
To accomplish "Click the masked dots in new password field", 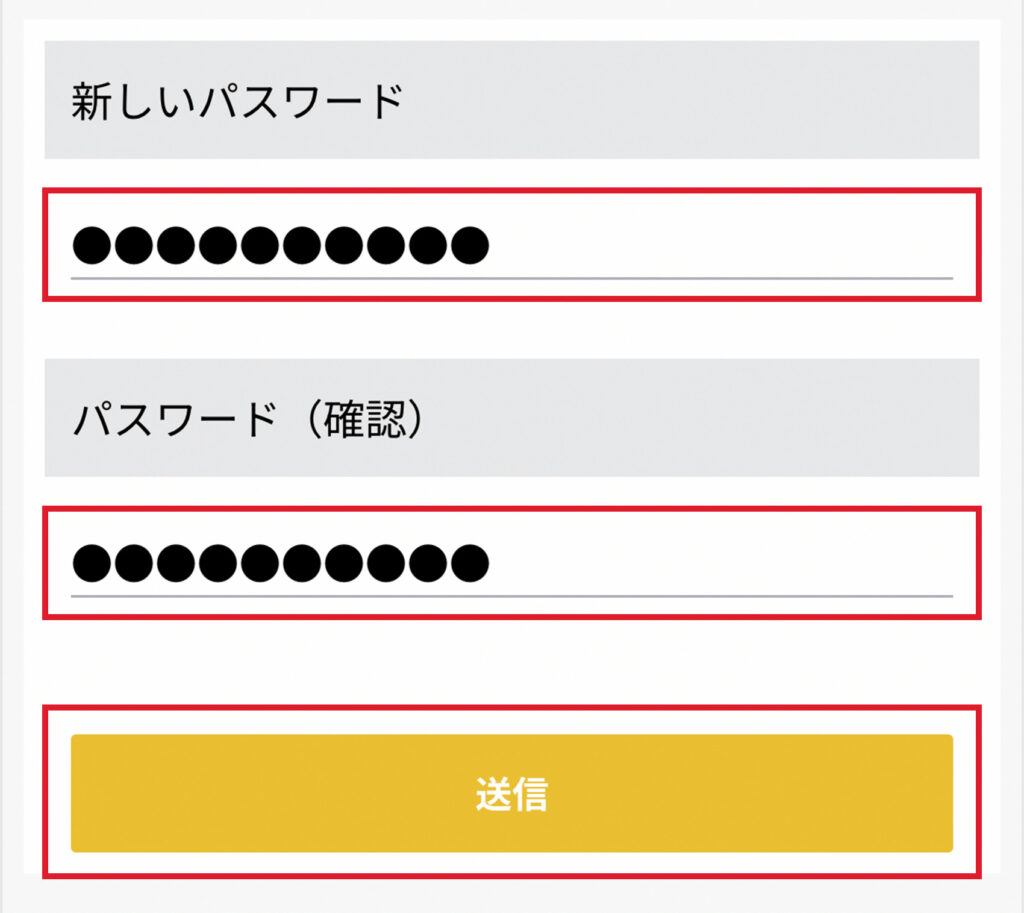I will pyautogui.click(x=280, y=245).
